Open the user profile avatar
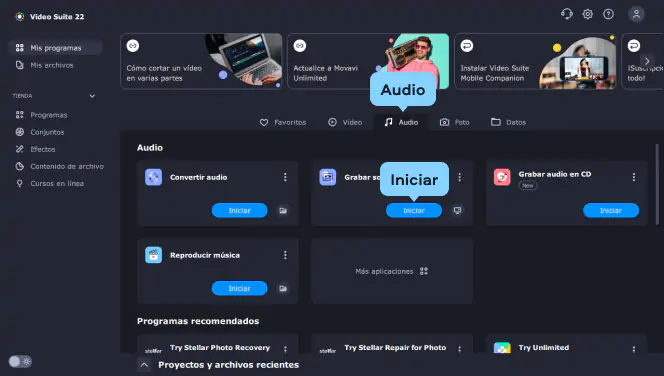Viewport: 664px width, 376px height. pos(636,14)
